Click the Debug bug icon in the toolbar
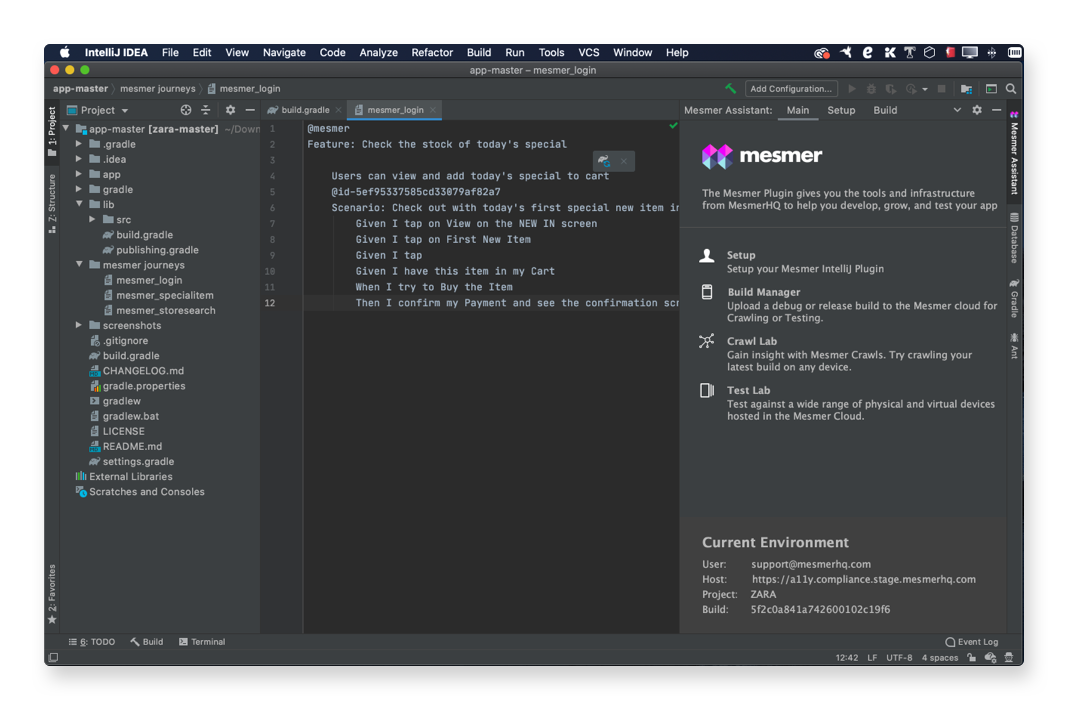This screenshot has width=1068, height=710. [871, 89]
